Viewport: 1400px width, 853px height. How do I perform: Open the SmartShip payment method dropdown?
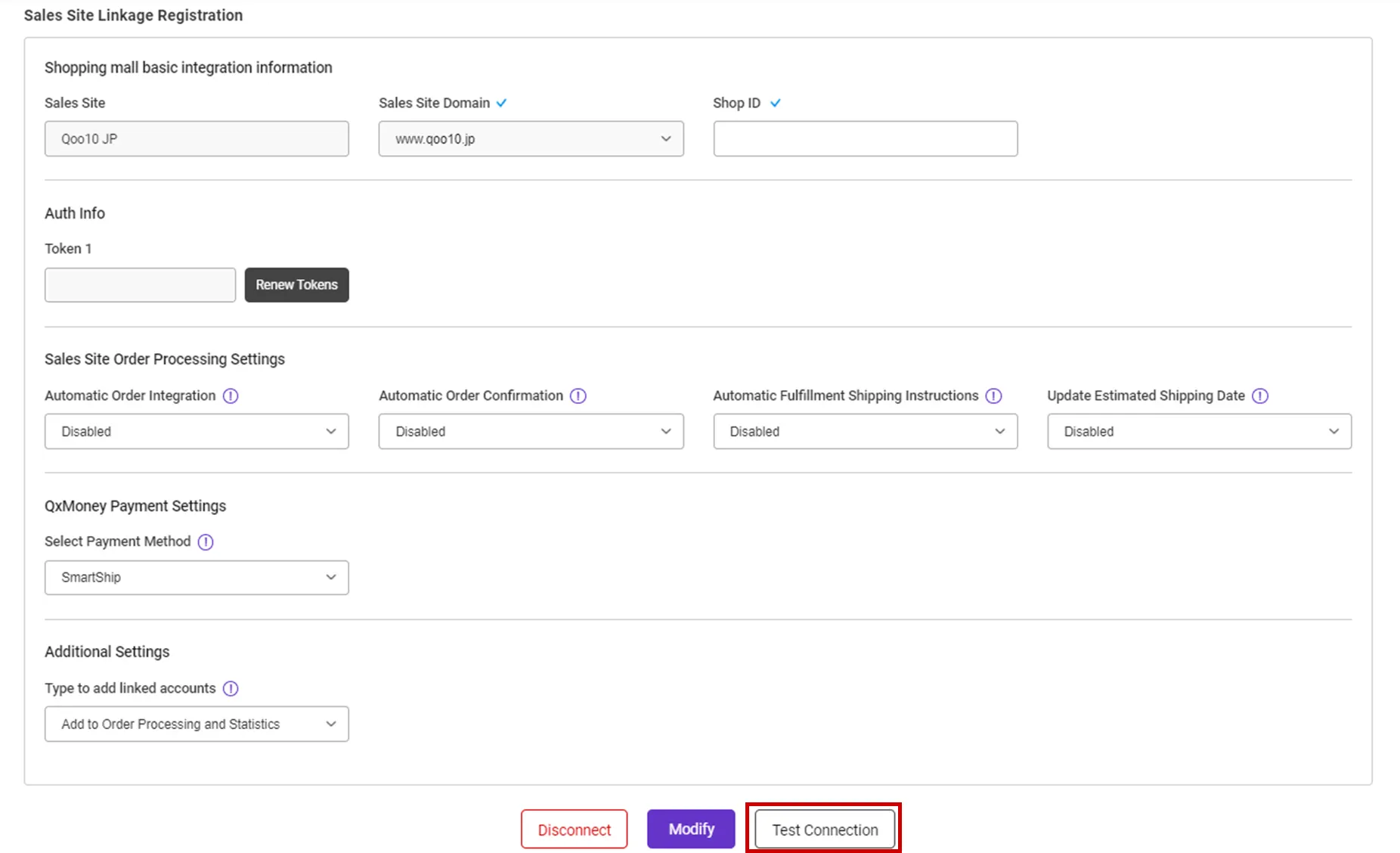tap(197, 578)
